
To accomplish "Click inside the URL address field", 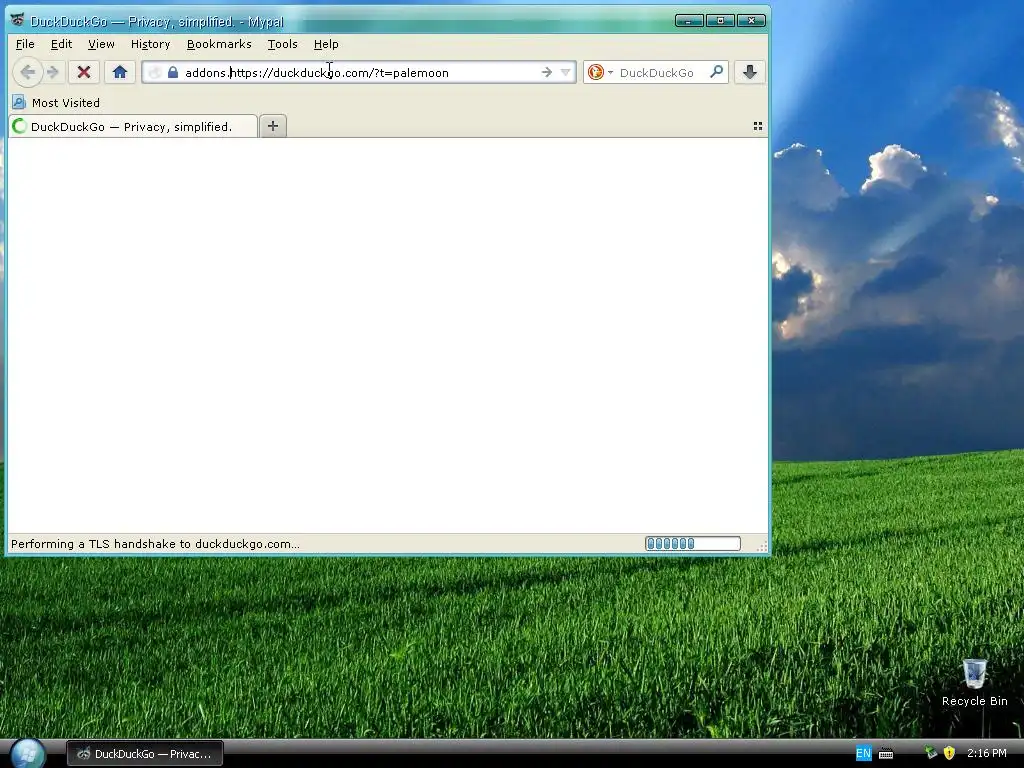I will point(359,72).
